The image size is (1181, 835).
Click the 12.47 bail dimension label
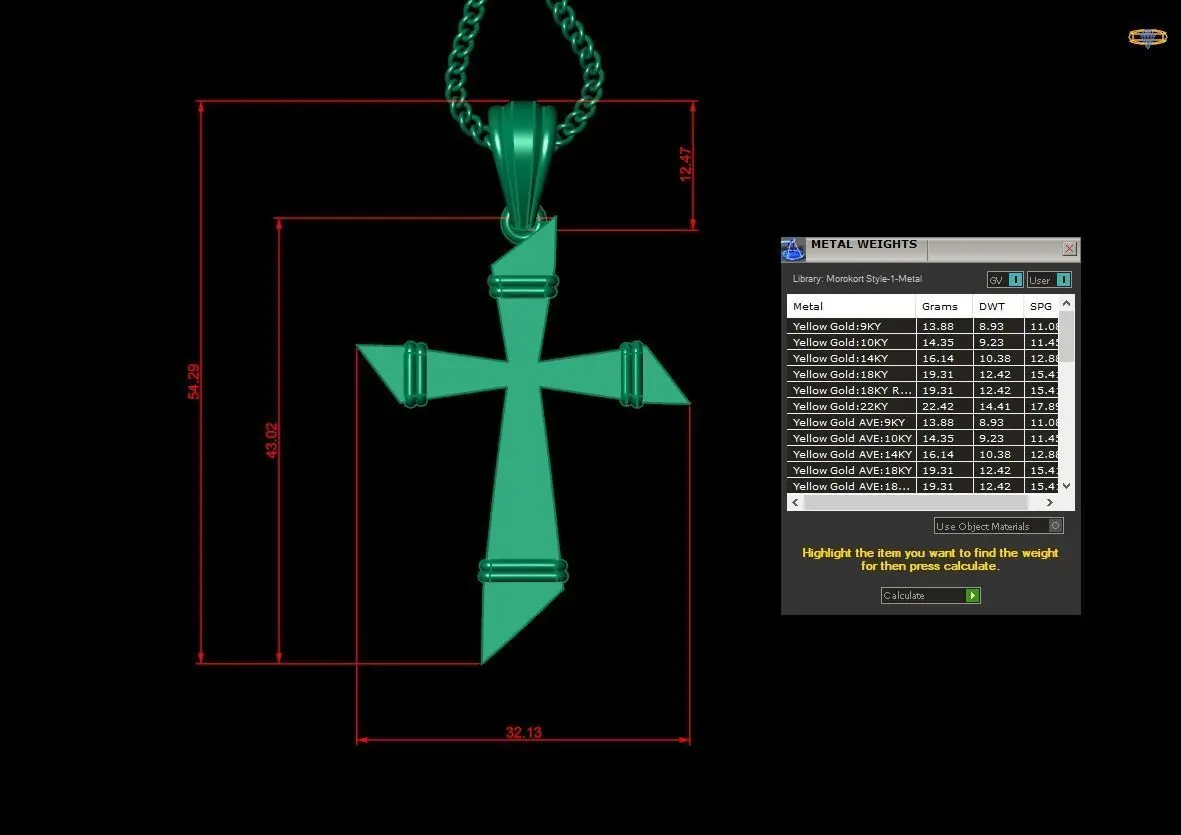click(685, 163)
